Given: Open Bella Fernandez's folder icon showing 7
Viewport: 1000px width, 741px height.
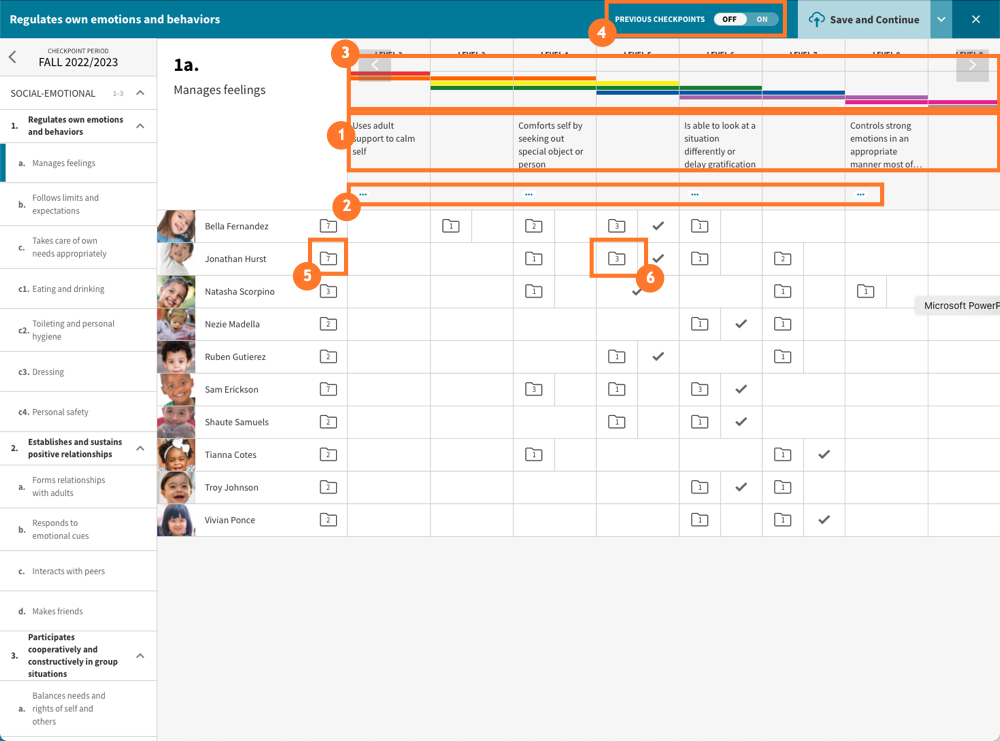Looking at the screenshot, I should tap(328, 226).
